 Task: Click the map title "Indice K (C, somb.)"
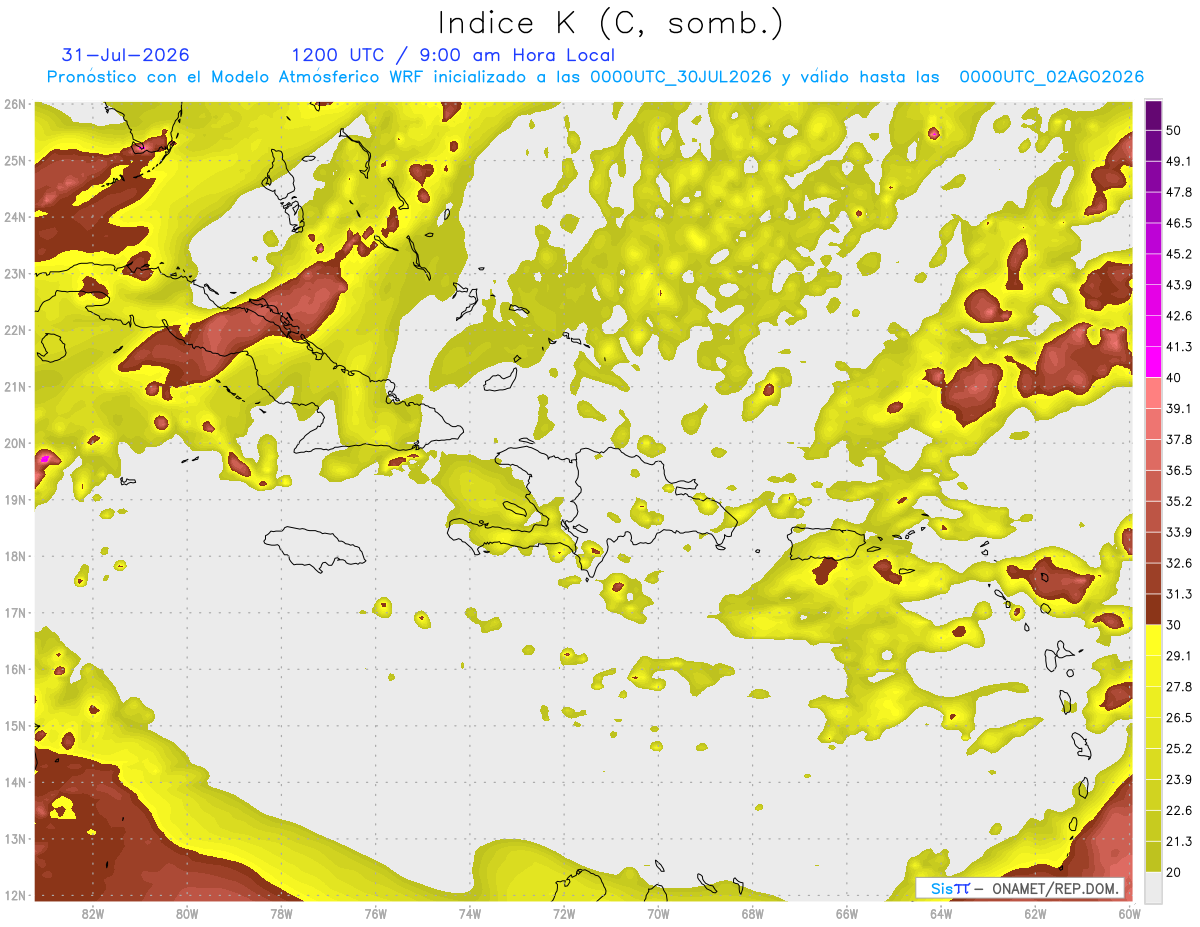(611, 24)
